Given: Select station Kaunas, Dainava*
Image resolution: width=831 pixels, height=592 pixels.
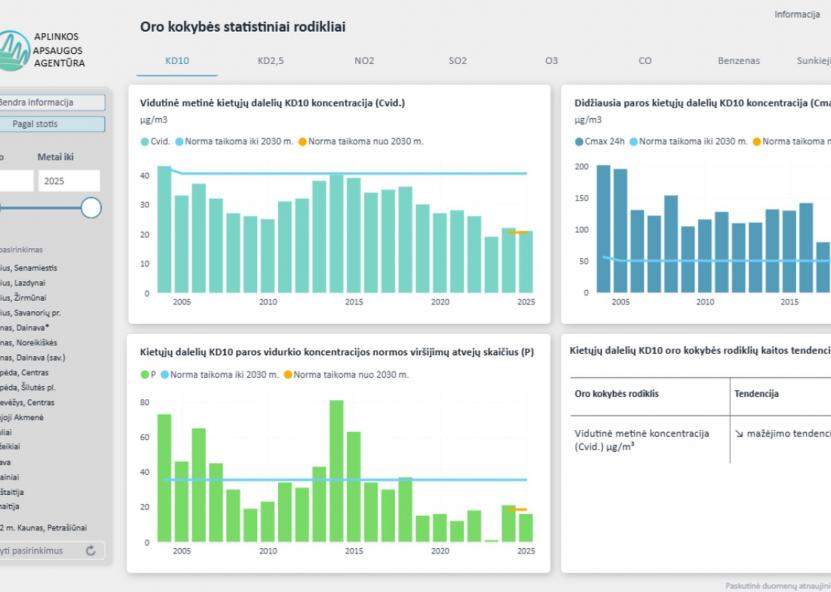Looking at the screenshot, I should click(24, 328).
